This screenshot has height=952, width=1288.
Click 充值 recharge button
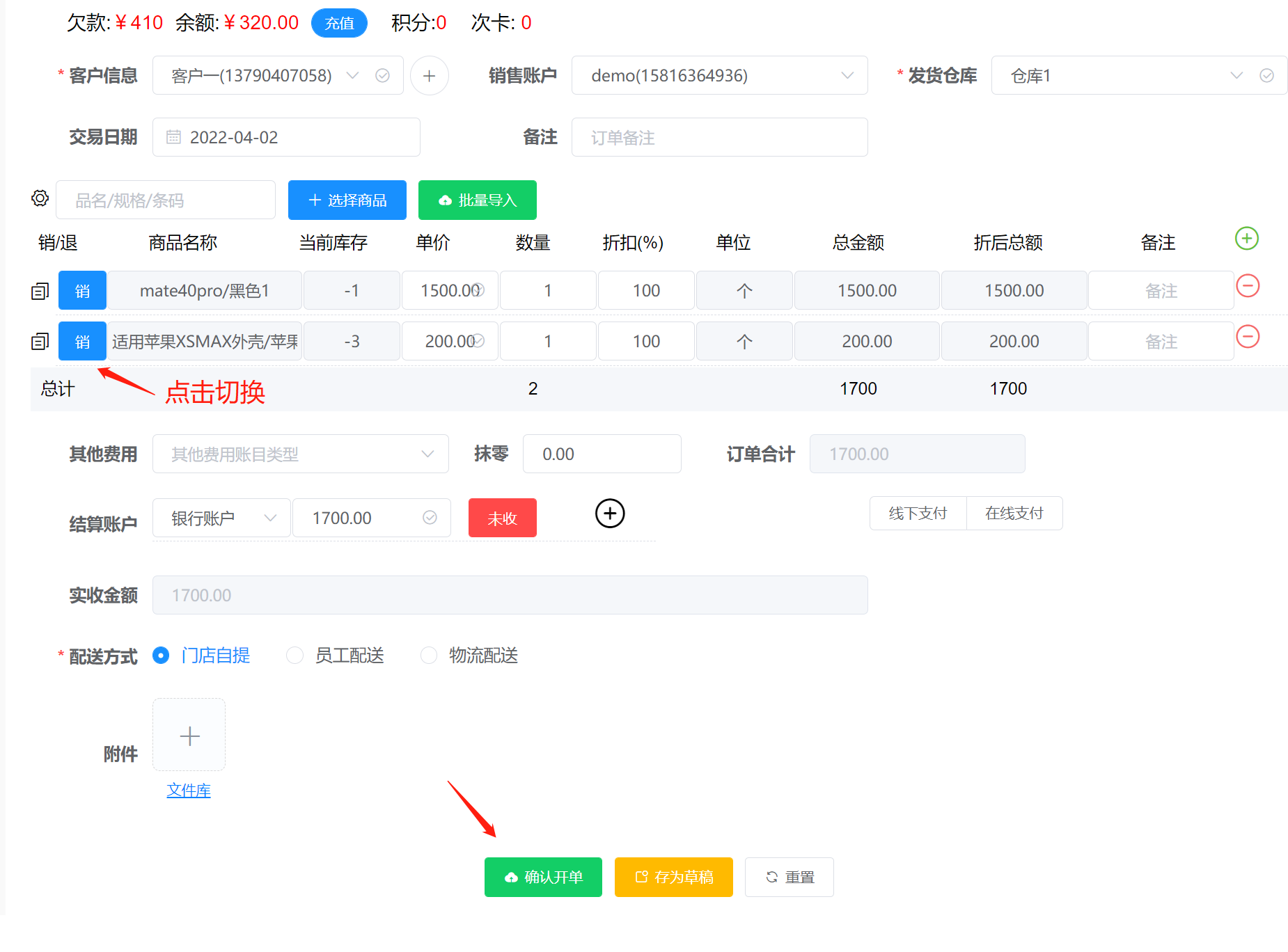point(339,23)
